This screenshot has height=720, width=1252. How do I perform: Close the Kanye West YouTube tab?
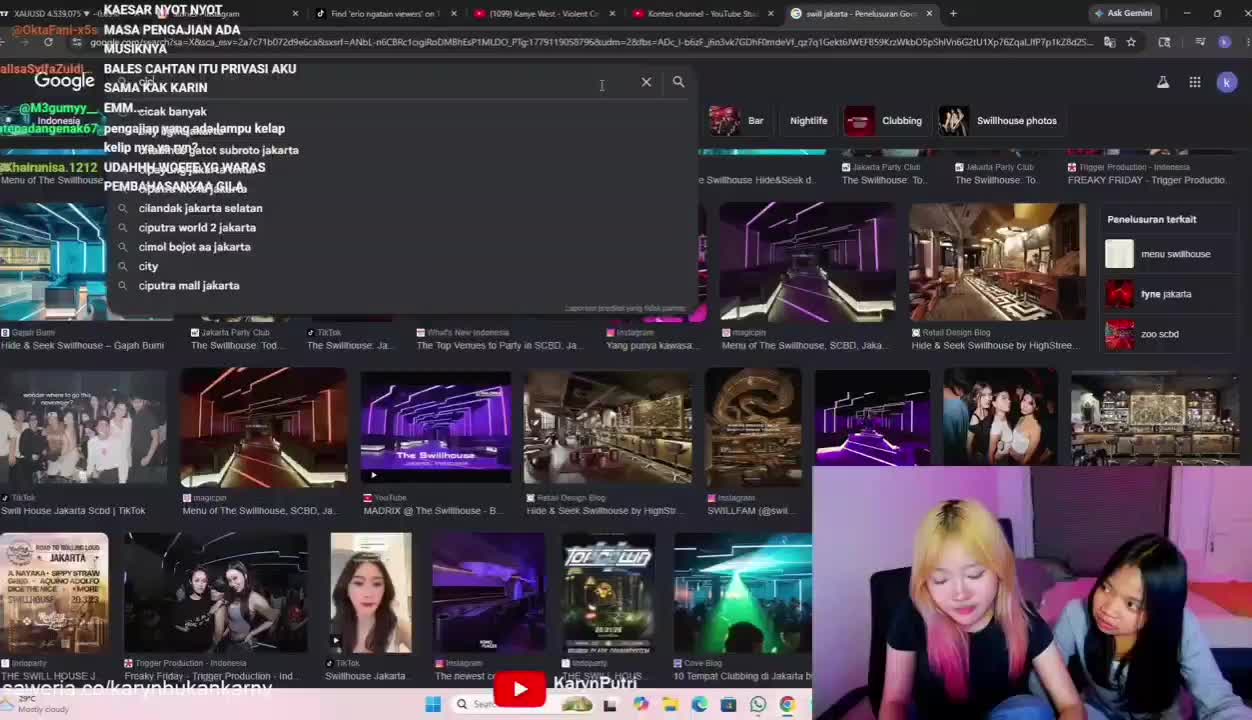click(612, 13)
